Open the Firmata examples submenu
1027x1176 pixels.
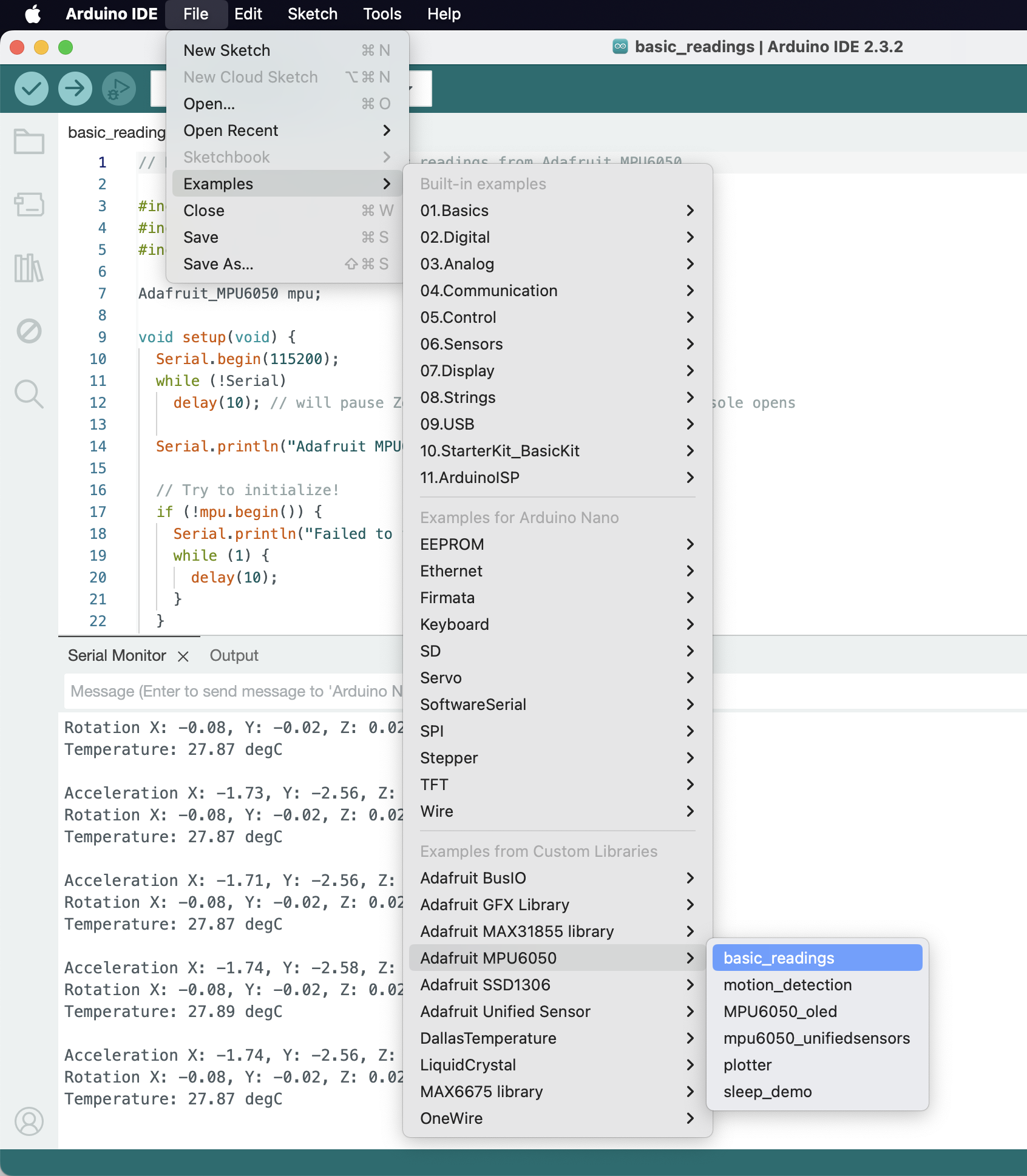557,598
